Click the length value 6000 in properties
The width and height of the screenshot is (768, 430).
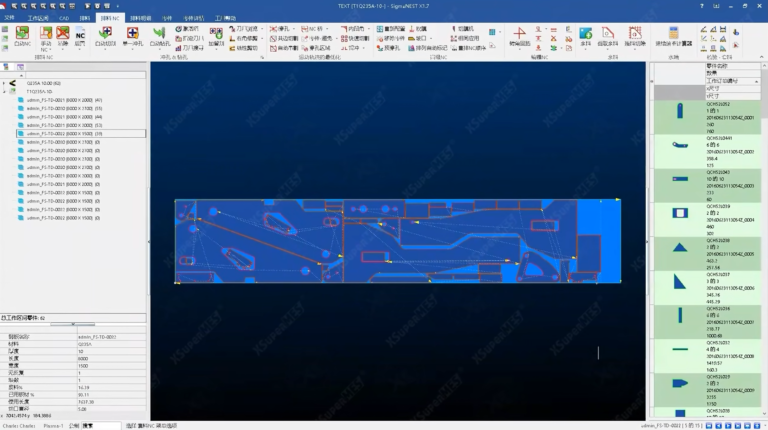pos(82,358)
